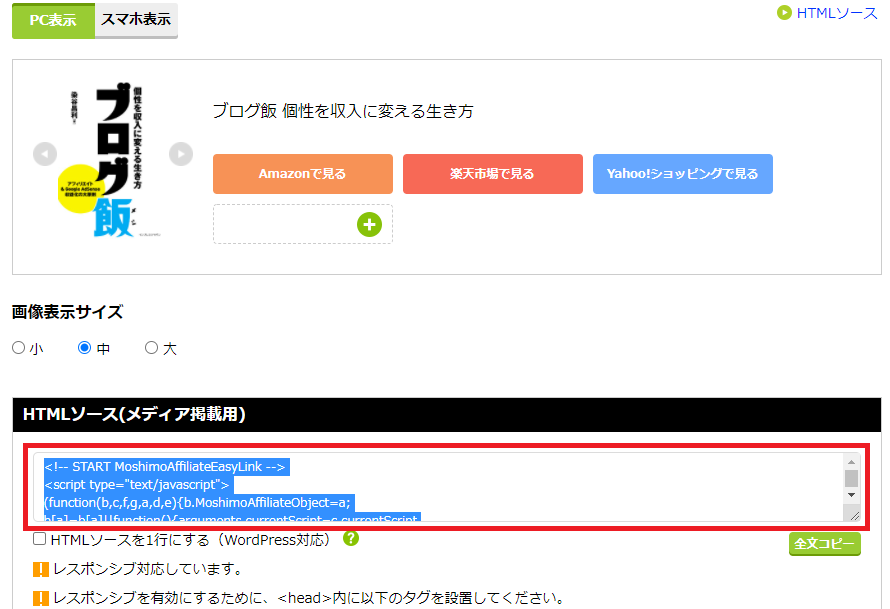The width and height of the screenshot is (890, 609).
Task: Click the HTML source scrollbar thumb
Action: pos(851,478)
